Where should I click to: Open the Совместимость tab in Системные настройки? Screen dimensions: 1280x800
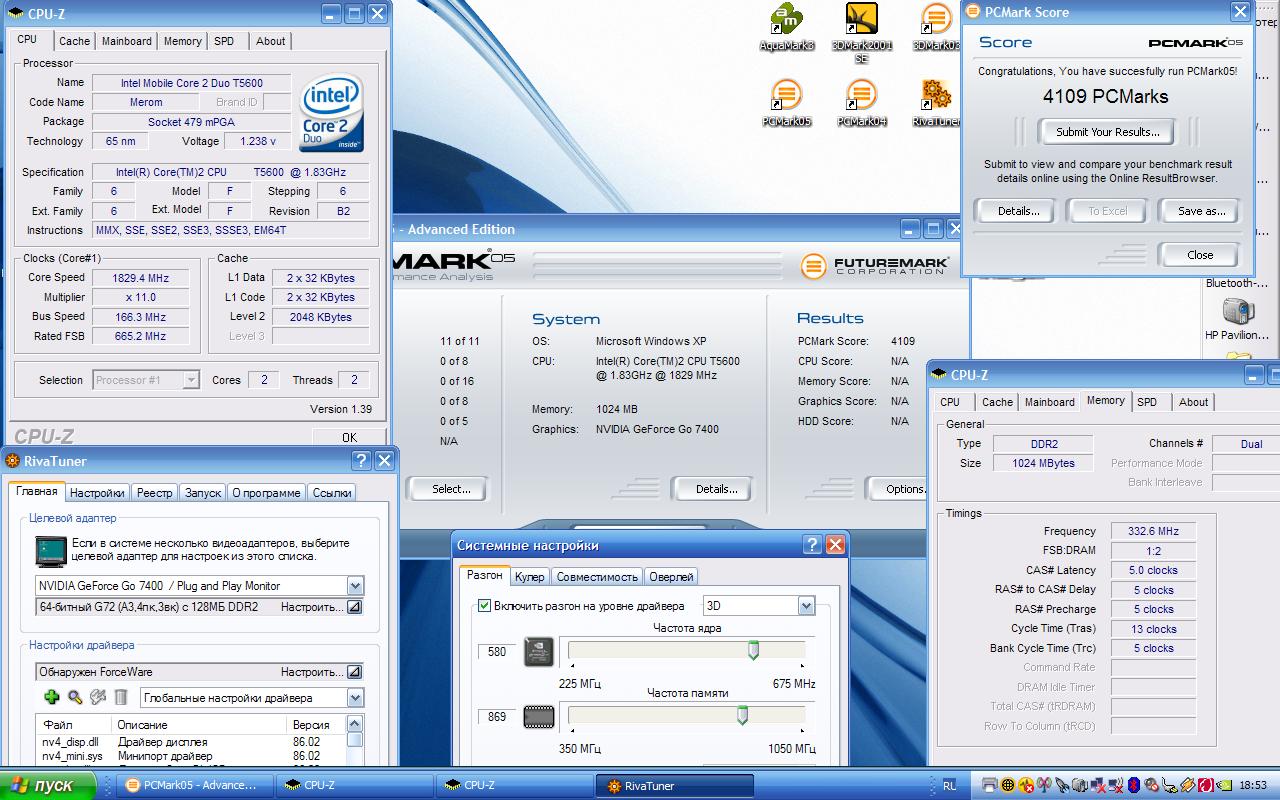pyautogui.click(x=597, y=577)
